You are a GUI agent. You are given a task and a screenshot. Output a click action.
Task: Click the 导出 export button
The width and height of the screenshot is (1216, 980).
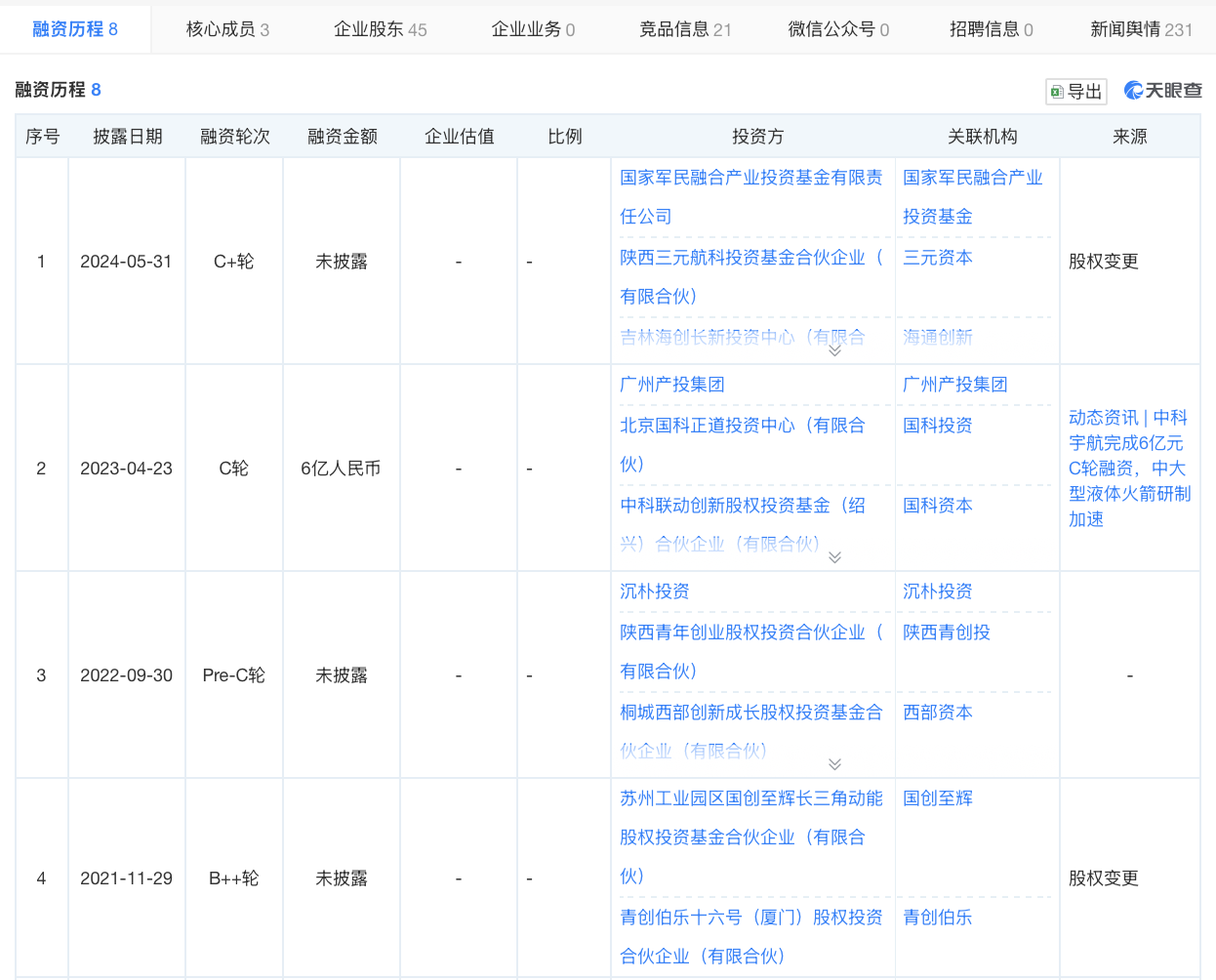pos(1075,92)
